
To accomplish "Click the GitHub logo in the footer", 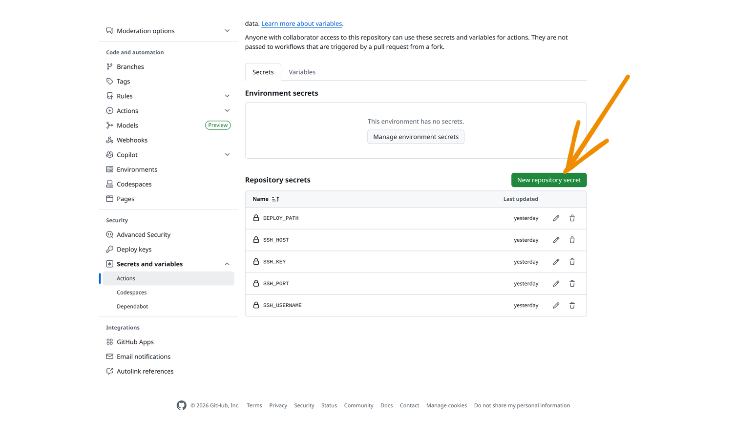I will (x=181, y=405).
